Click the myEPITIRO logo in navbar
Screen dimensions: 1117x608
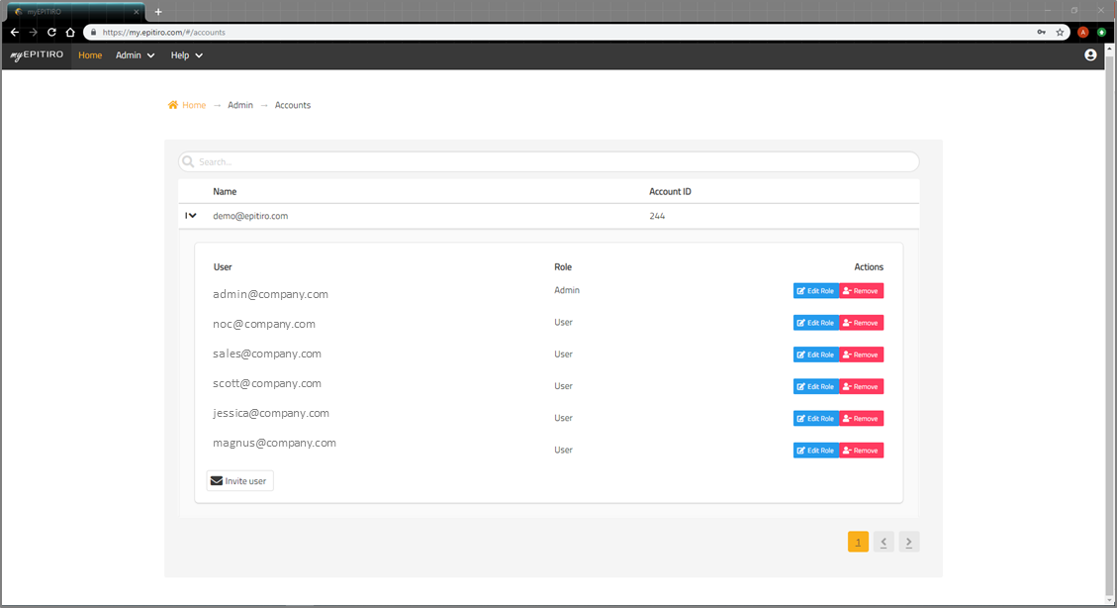pos(37,55)
